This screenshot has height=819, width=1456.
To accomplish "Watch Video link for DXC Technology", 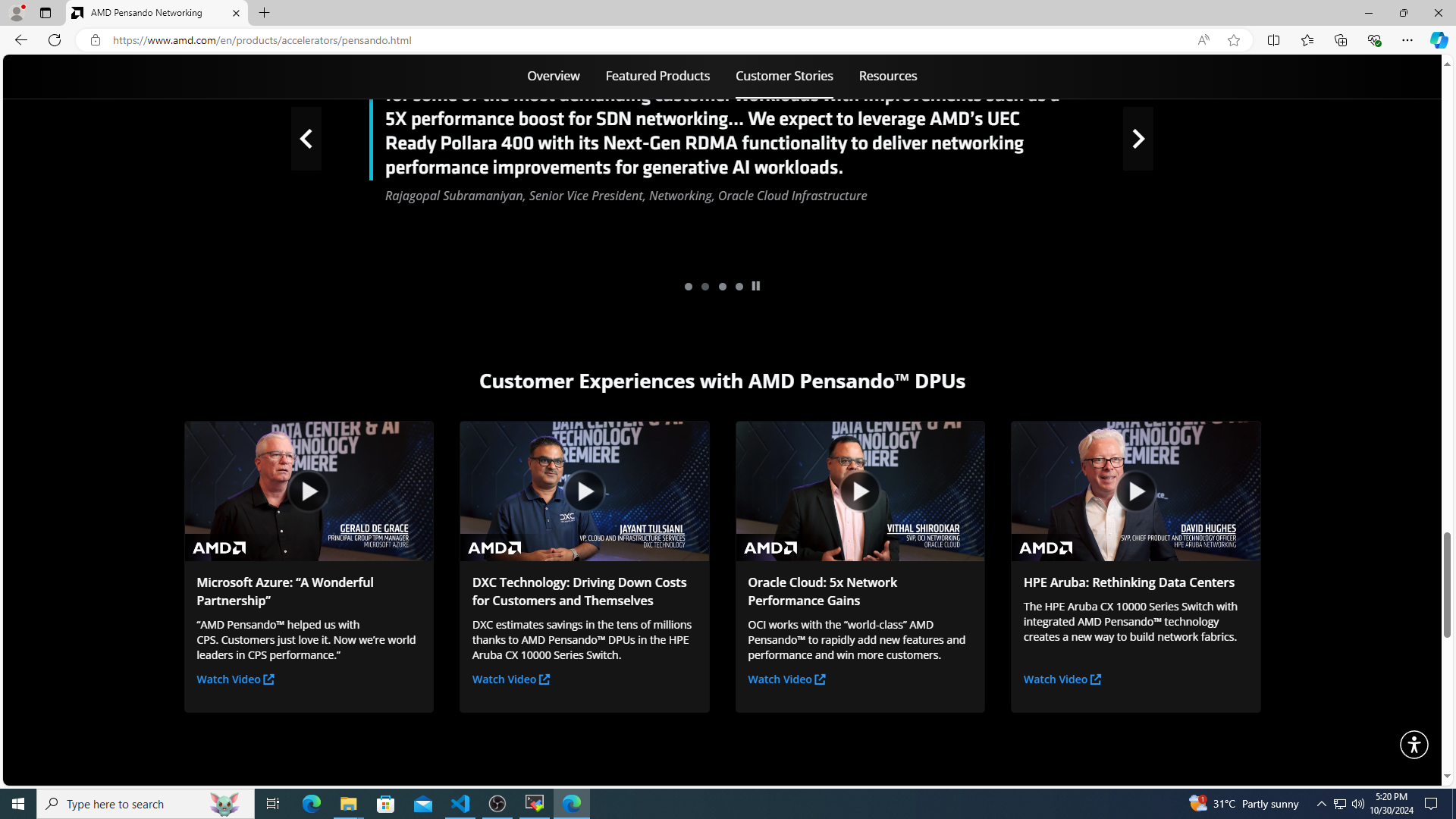I will coord(510,679).
